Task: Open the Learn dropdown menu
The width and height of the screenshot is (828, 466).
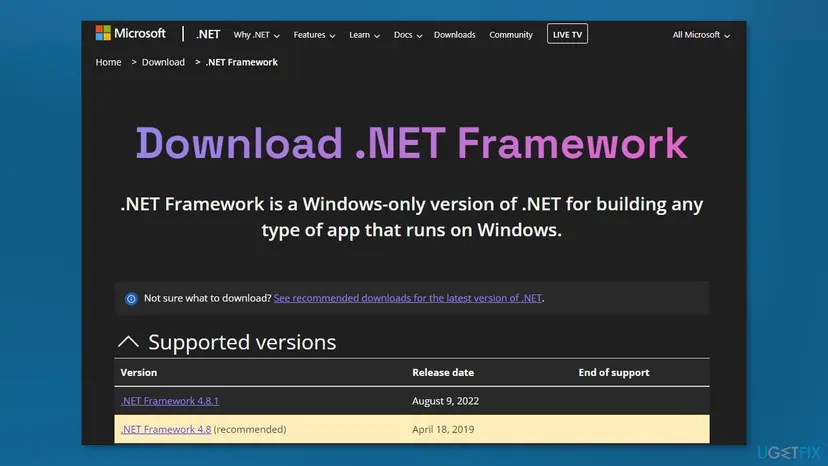Action: pos(364,35)
